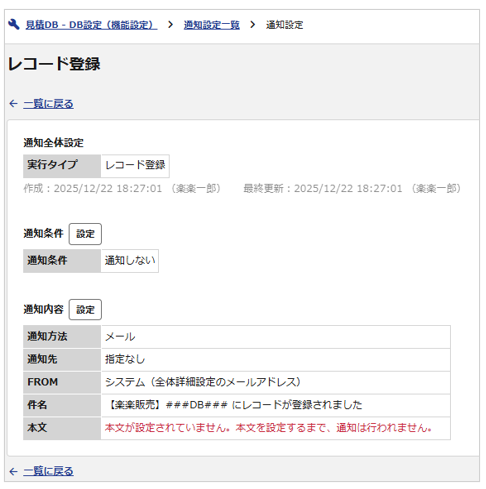The image size is (486, 489).
Task: Open the 設定 button next to 通知条件
Action: pyautogui.click(x=85, y=234)
